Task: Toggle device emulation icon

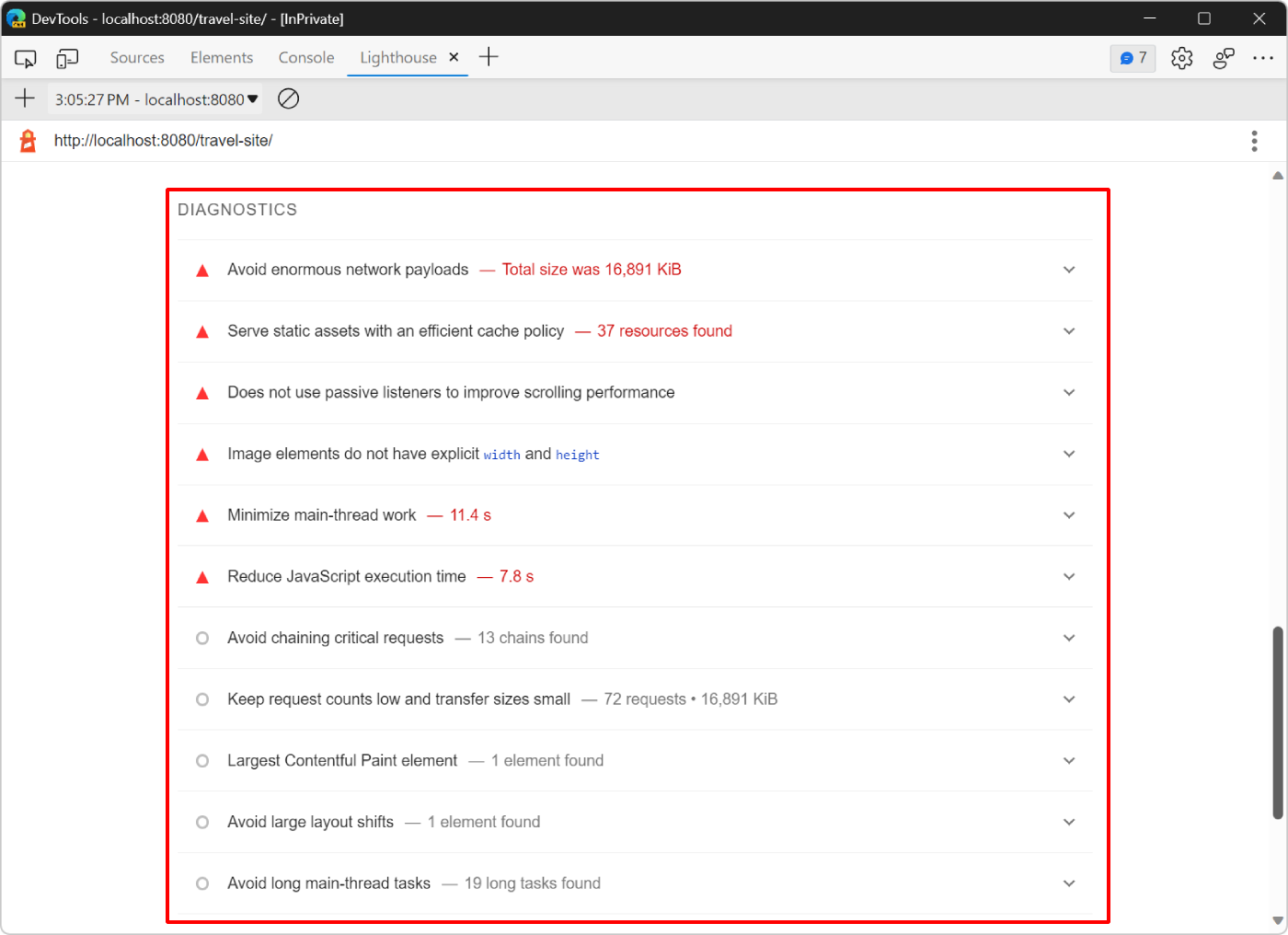Action: click(67, 58)
